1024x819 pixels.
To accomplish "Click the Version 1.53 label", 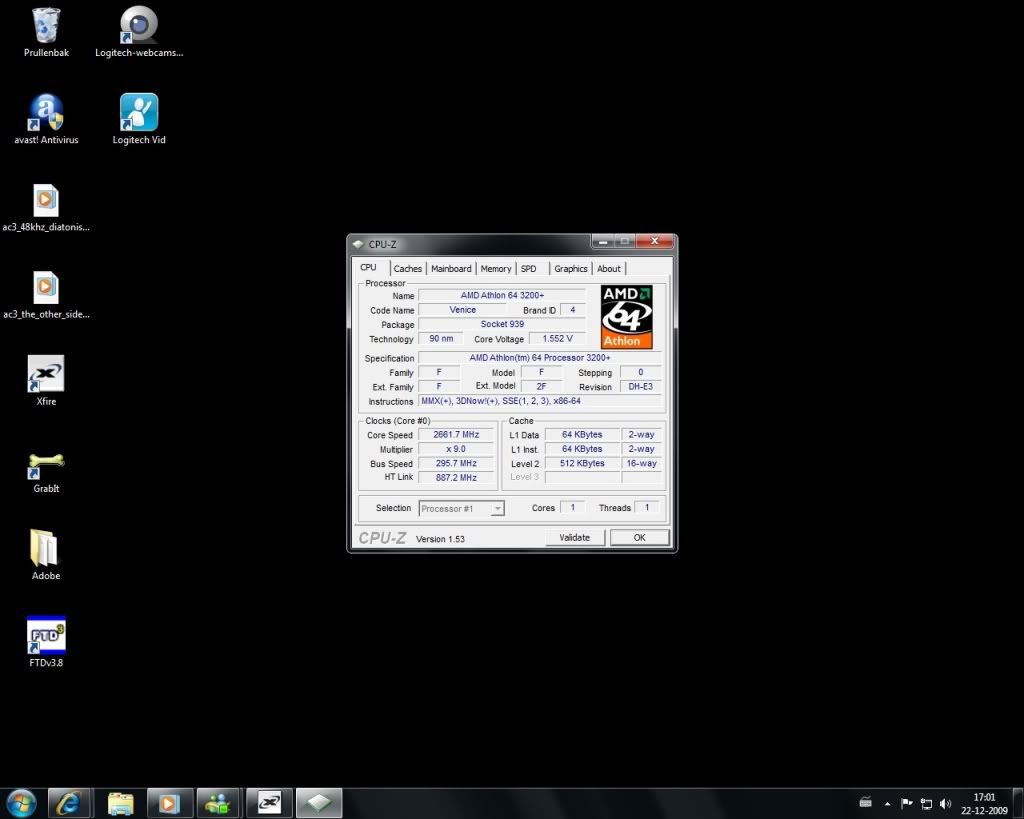I will pyautogui.click(x=440, y=539).
